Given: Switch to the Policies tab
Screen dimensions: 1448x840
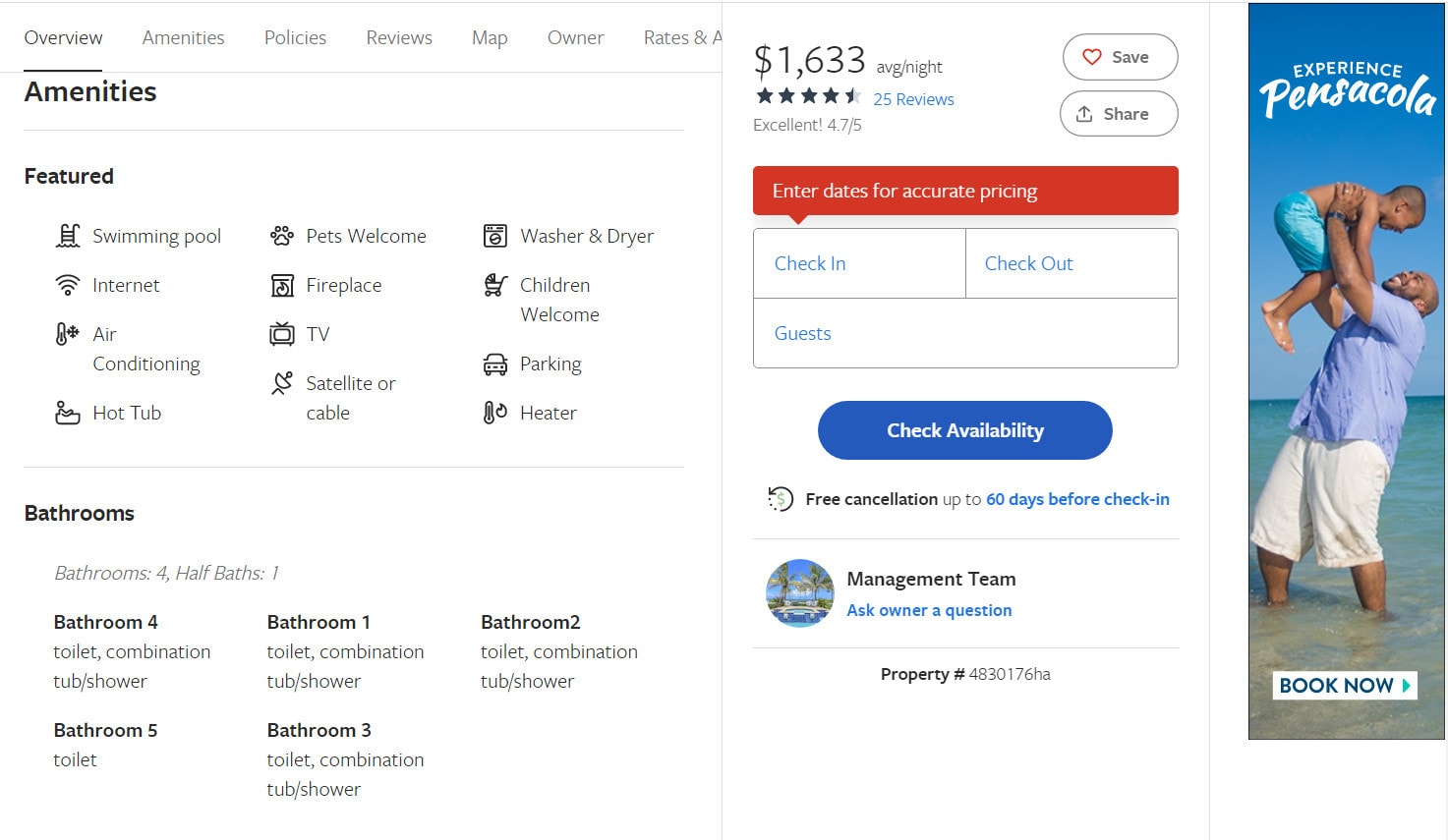Looking at the screenshot, I should click(x=295, y=37).
